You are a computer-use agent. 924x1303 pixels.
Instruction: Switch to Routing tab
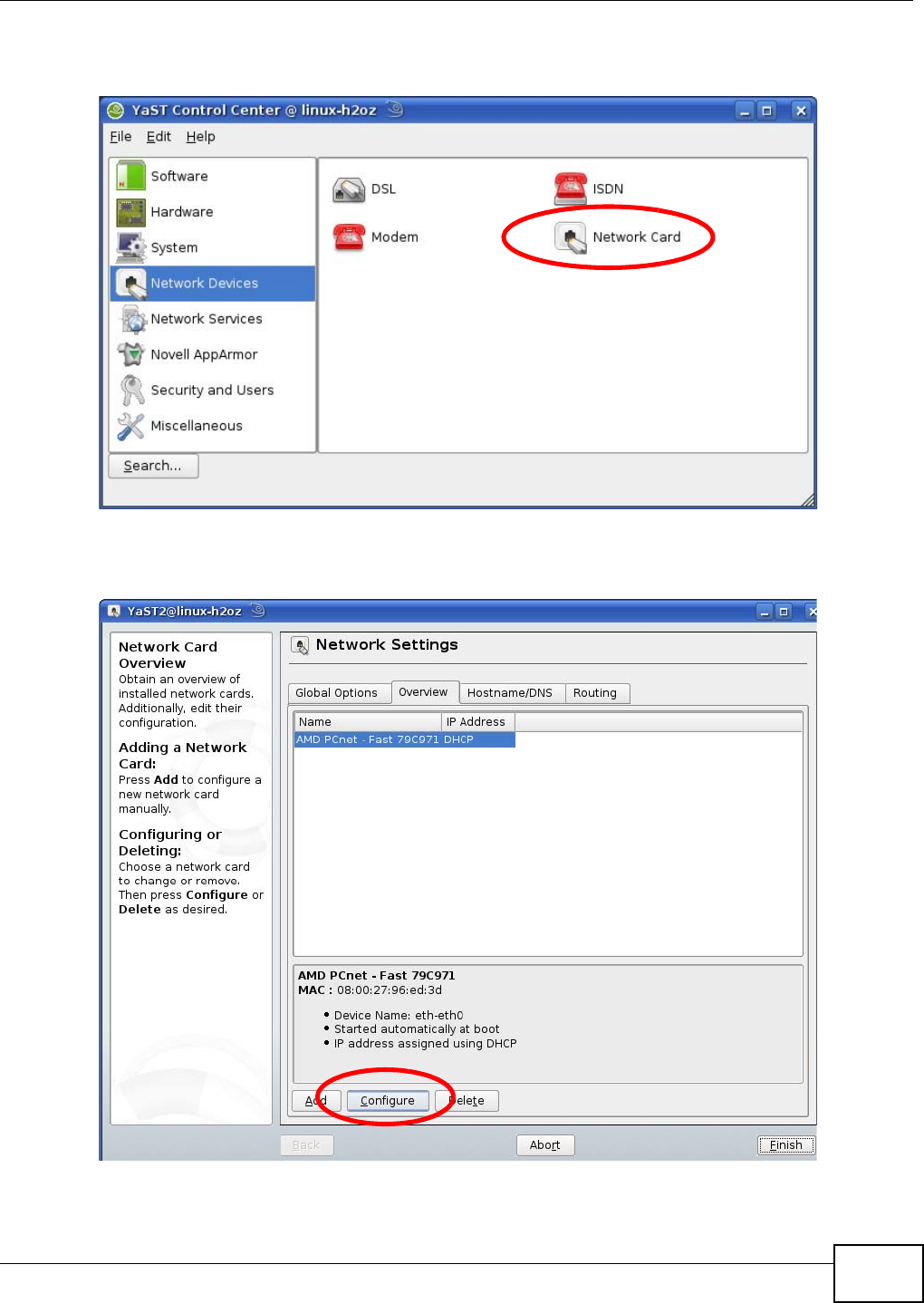point(595,693)
